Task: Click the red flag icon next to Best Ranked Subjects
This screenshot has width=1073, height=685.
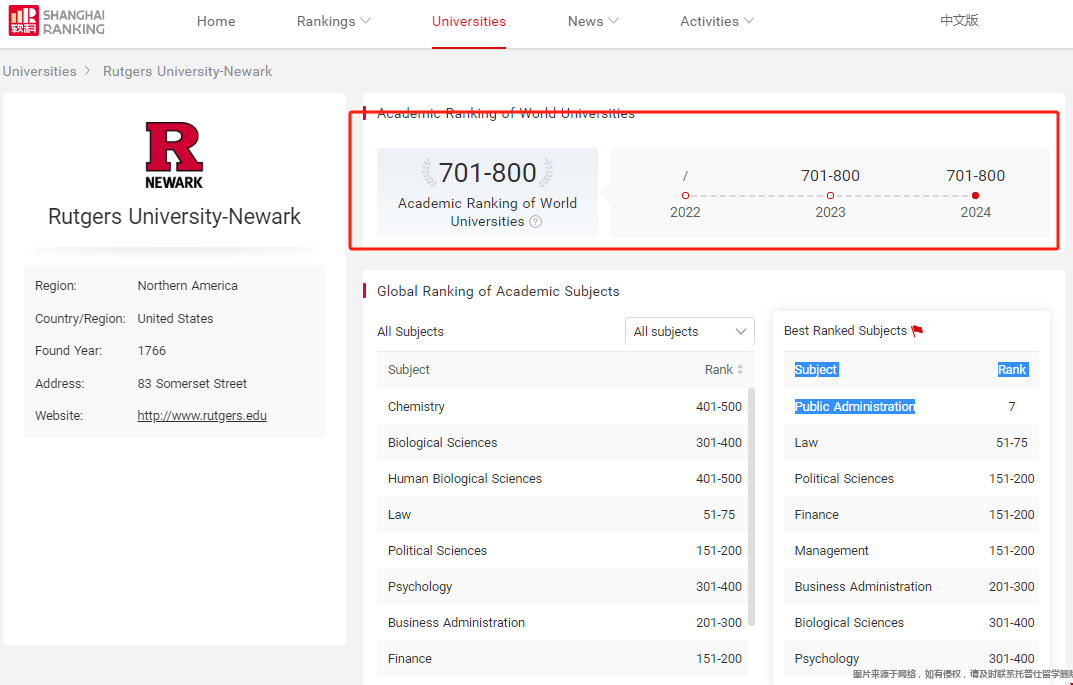Action: pos(918,331)
